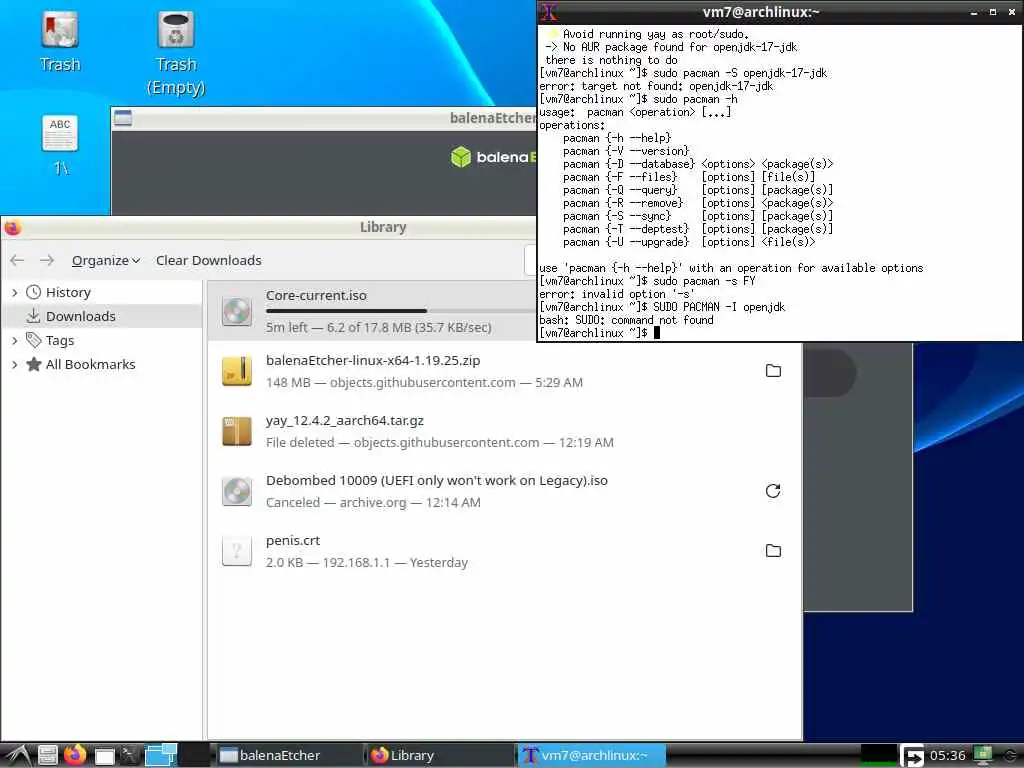Screen dimensions: 1024x768
Task: Launch Firefox from the taskbar quick launch
Action: 75,755
